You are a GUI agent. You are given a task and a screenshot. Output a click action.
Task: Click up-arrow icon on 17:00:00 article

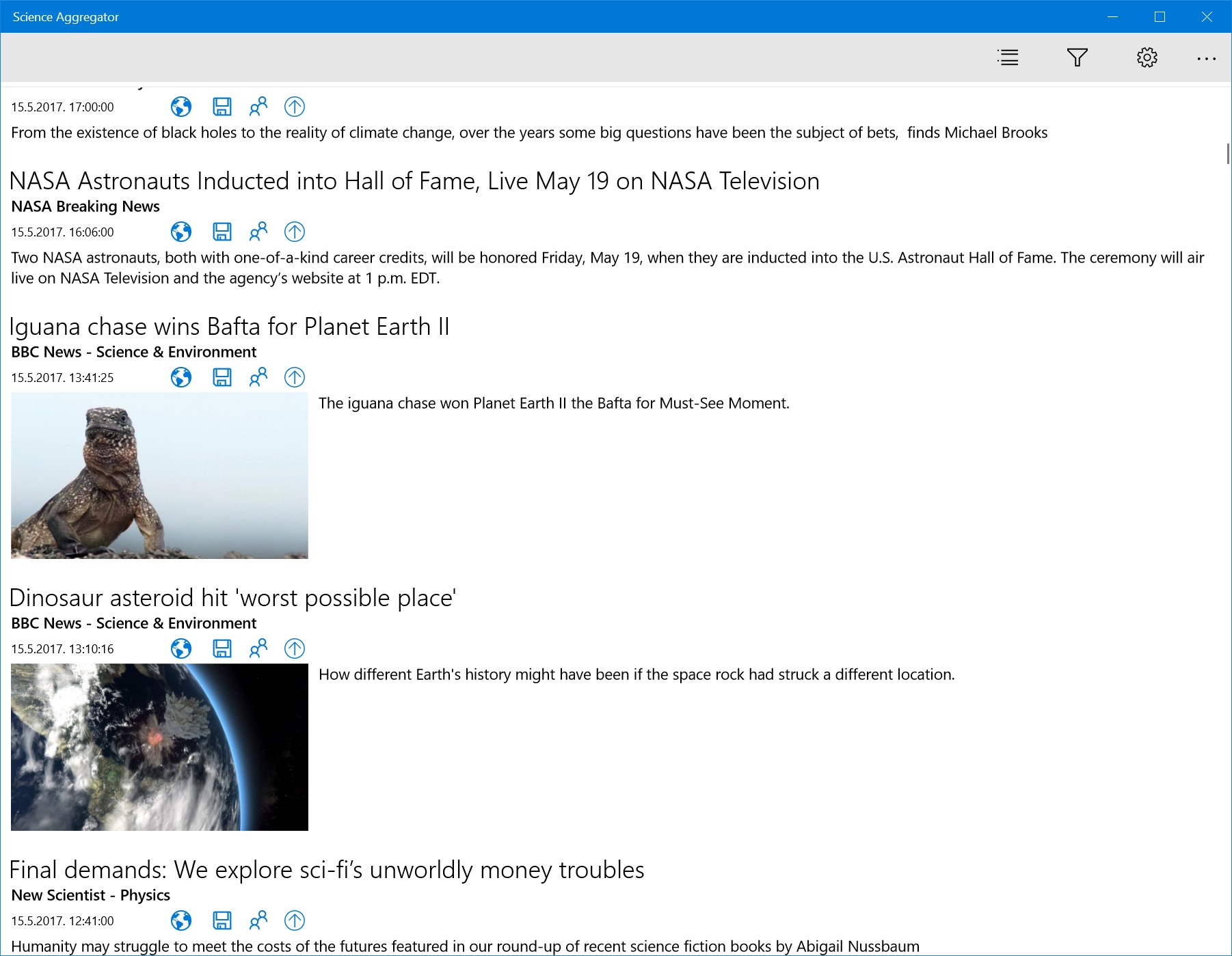pos(295,107)
